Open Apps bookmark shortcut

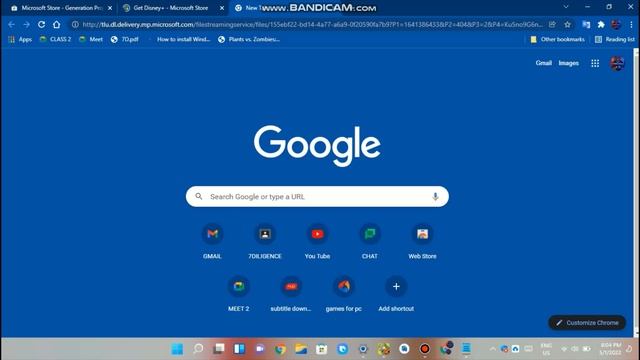tap(20, 39)
